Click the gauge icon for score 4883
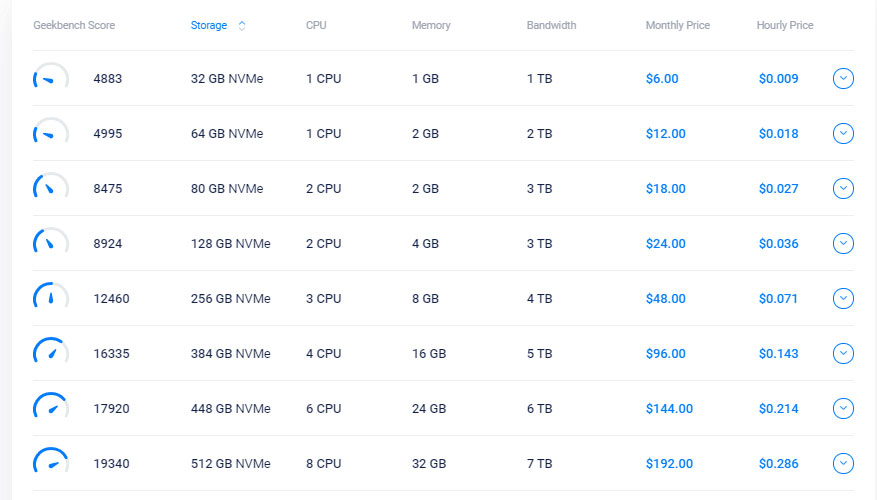Viewport: 877px width, 500px height. (51, 77)
